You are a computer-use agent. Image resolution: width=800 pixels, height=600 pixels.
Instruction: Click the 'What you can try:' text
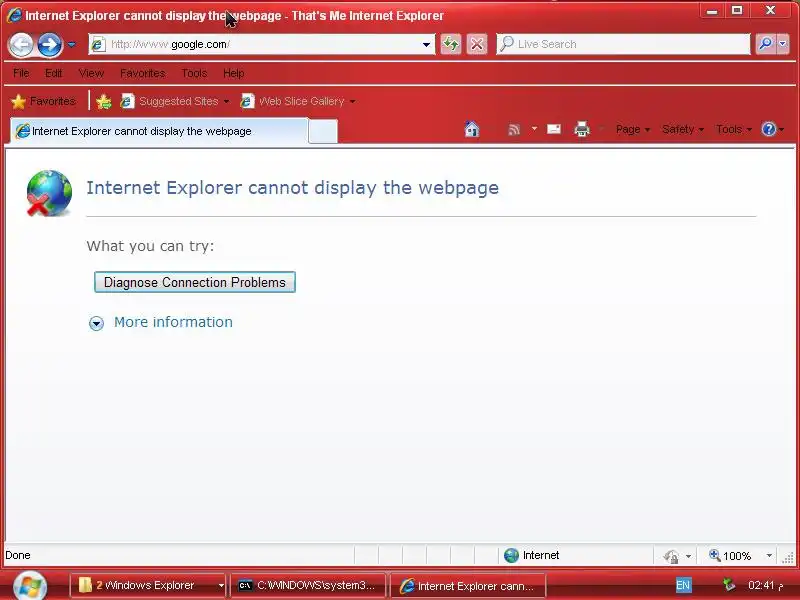(x=151, y=246)
